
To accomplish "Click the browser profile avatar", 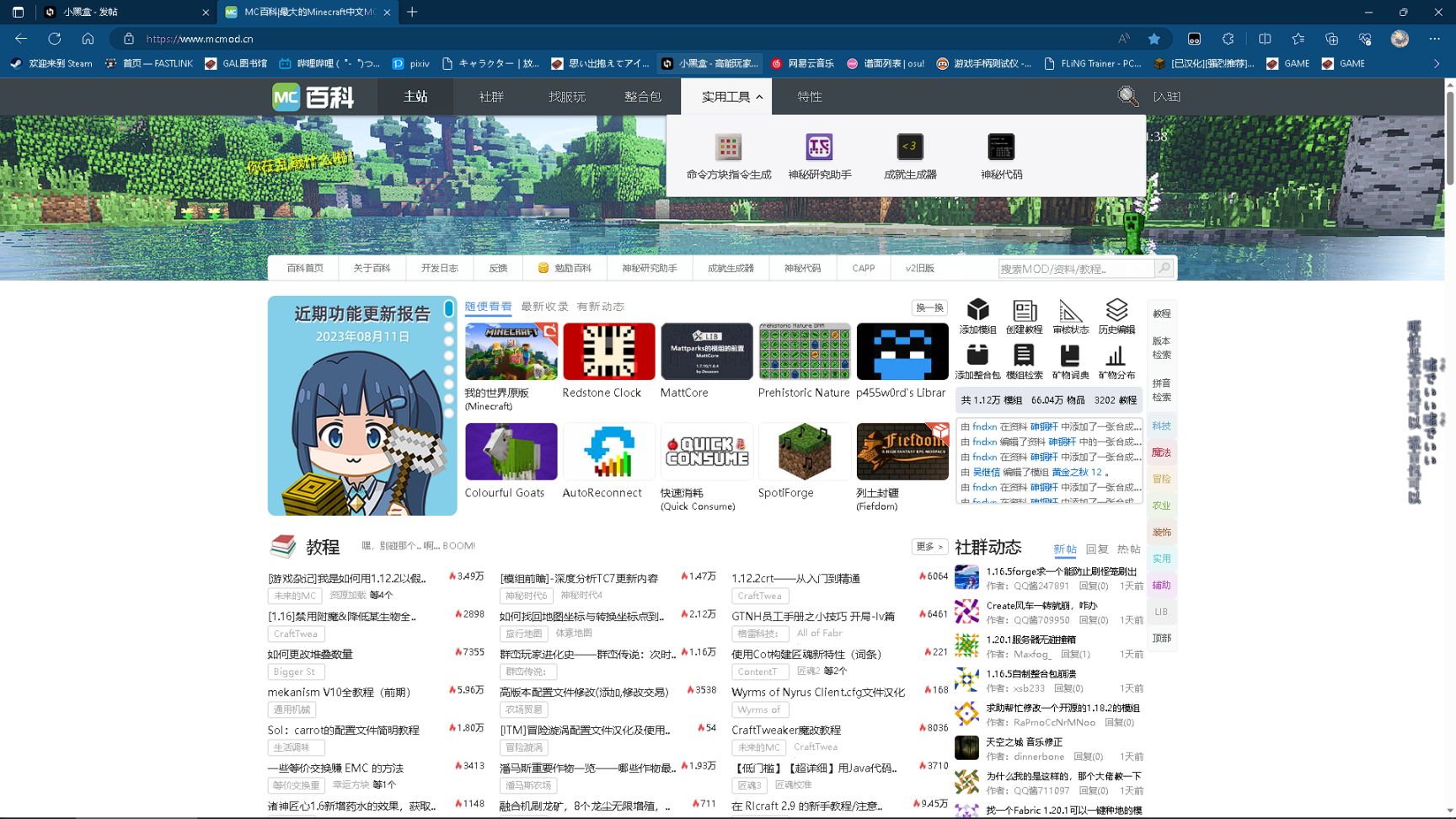I will [1400, 39].
